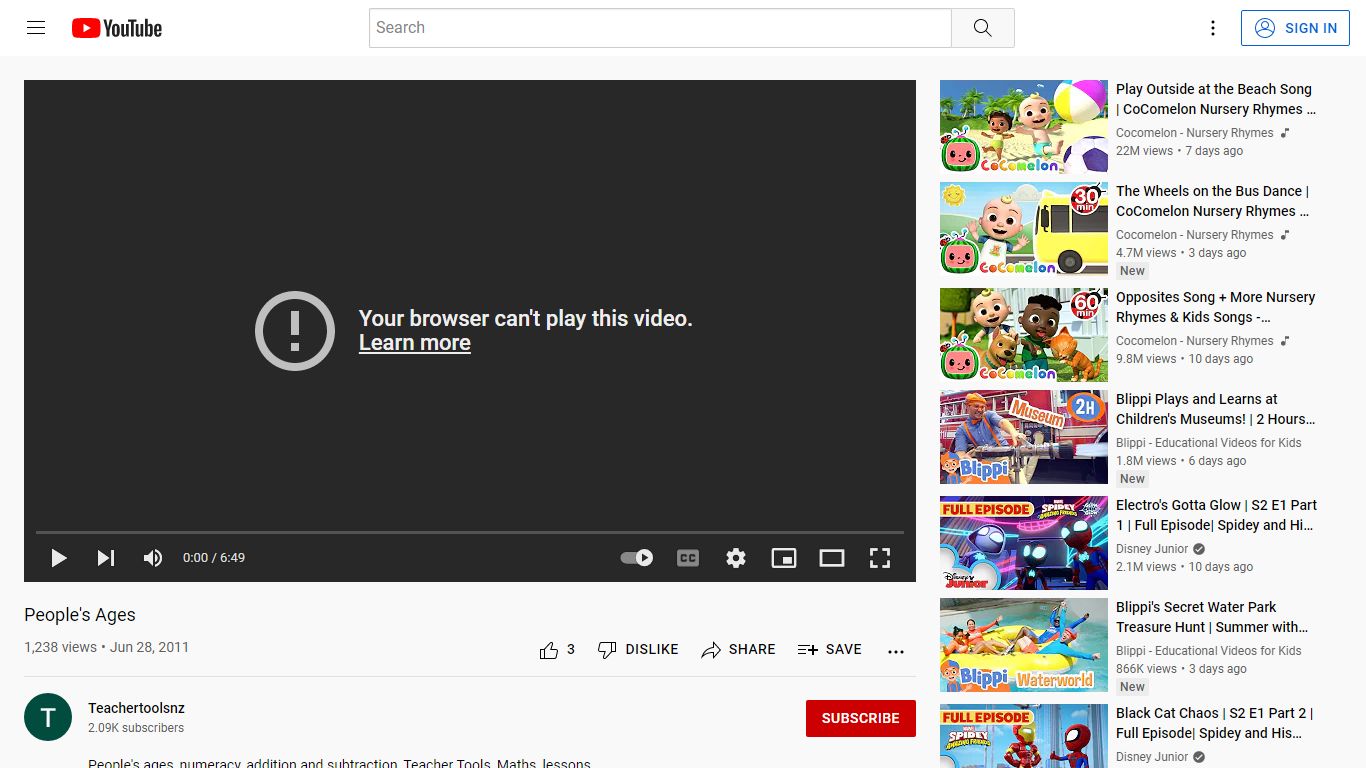The image size is (1366, 768).
Task: Enter full screen mode
Action: 880,558
